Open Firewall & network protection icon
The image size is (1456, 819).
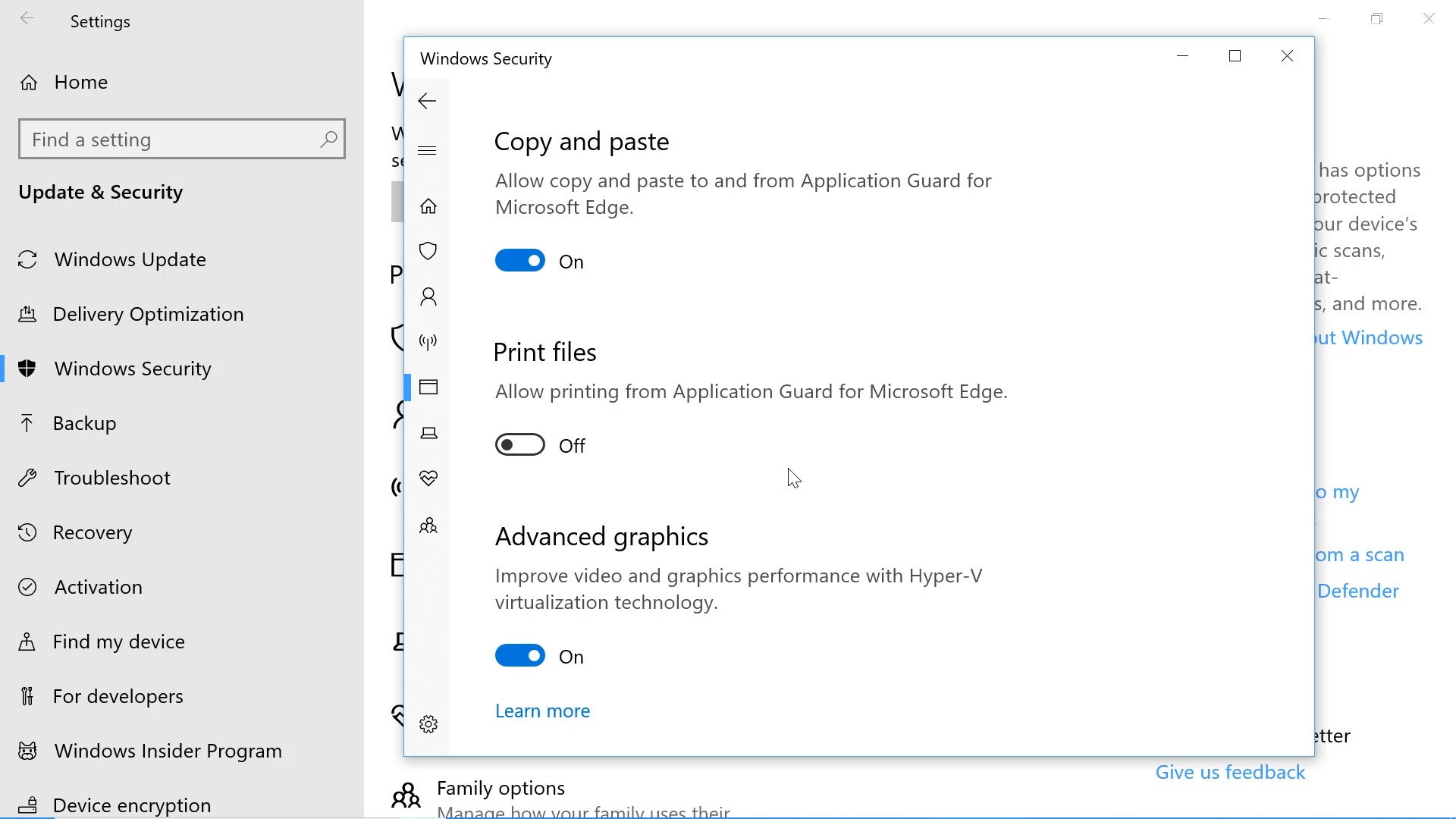(x=428, y=342)
